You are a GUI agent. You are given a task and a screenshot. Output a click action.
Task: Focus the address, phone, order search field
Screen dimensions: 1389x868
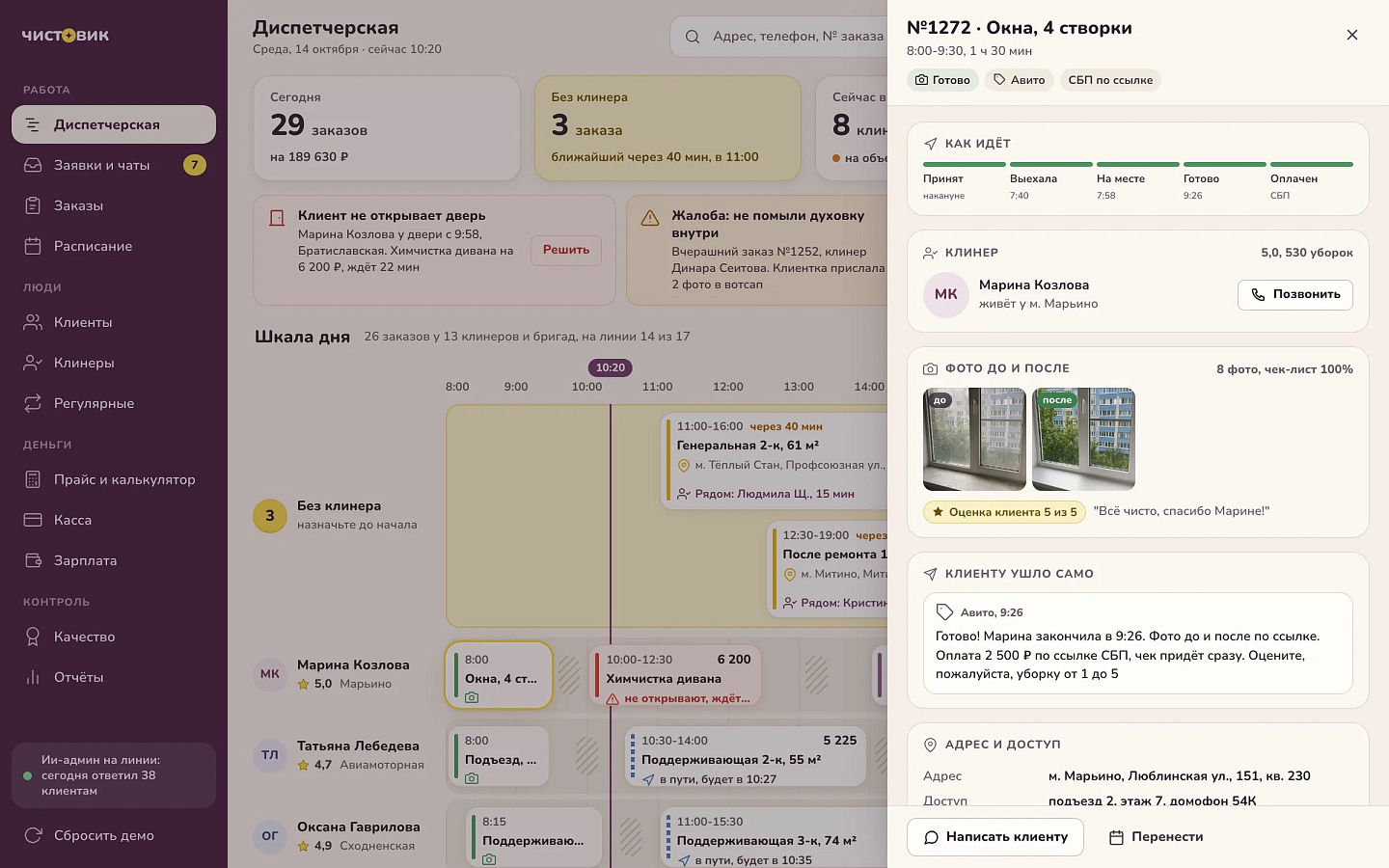[779, 37]
